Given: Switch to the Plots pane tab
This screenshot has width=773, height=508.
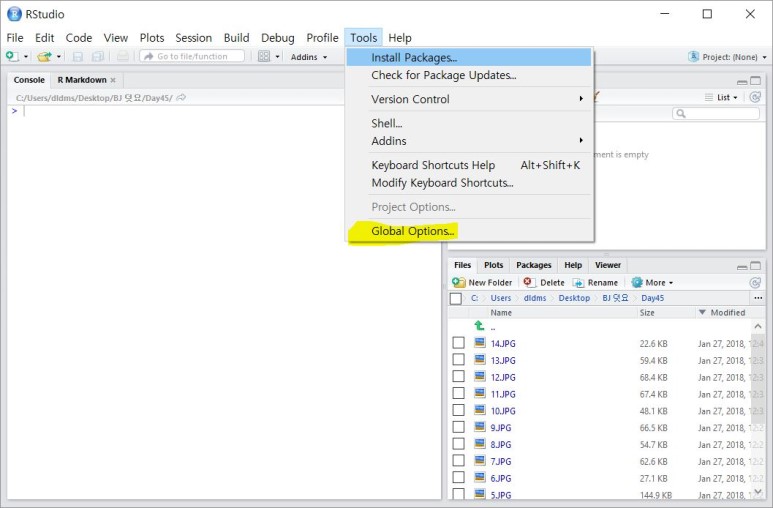Looking at the screenshot, I should pos(493,265).
